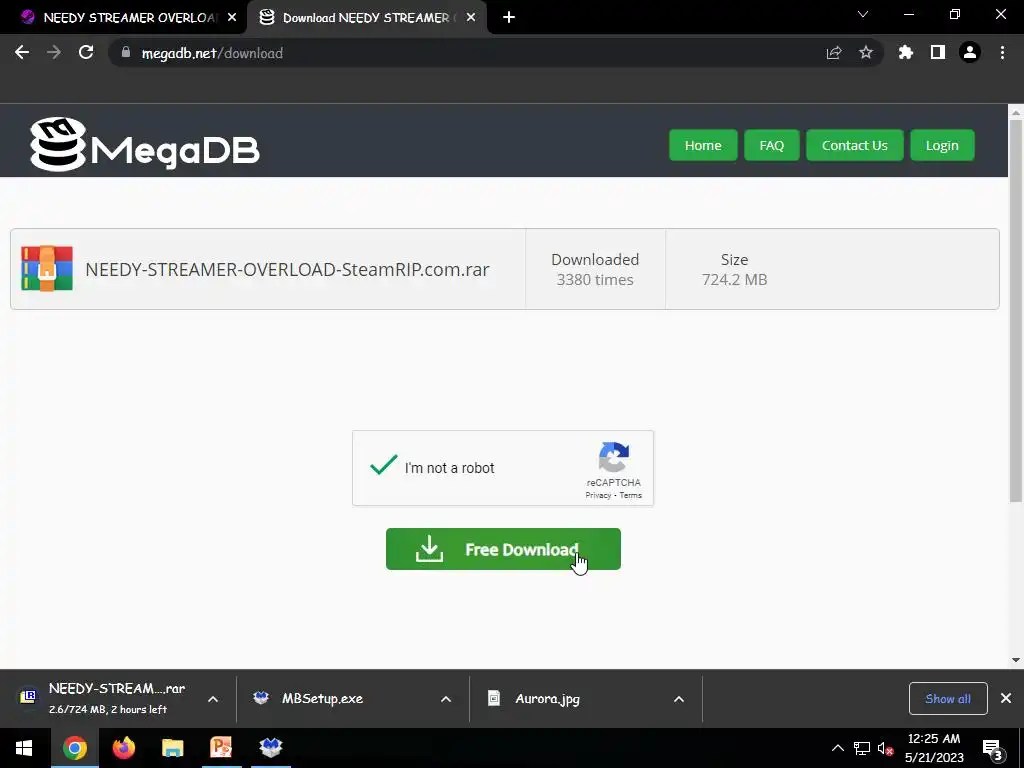Open File Explorer from the taskbar
The image size is (1024, 768).
pyautogui.click(x=172, y=748)
